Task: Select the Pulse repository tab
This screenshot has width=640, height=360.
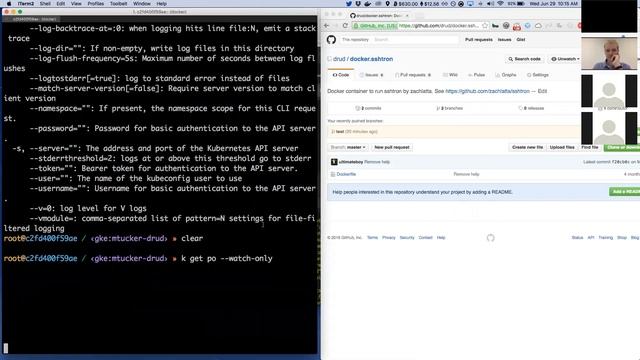Action: point(476,75)
